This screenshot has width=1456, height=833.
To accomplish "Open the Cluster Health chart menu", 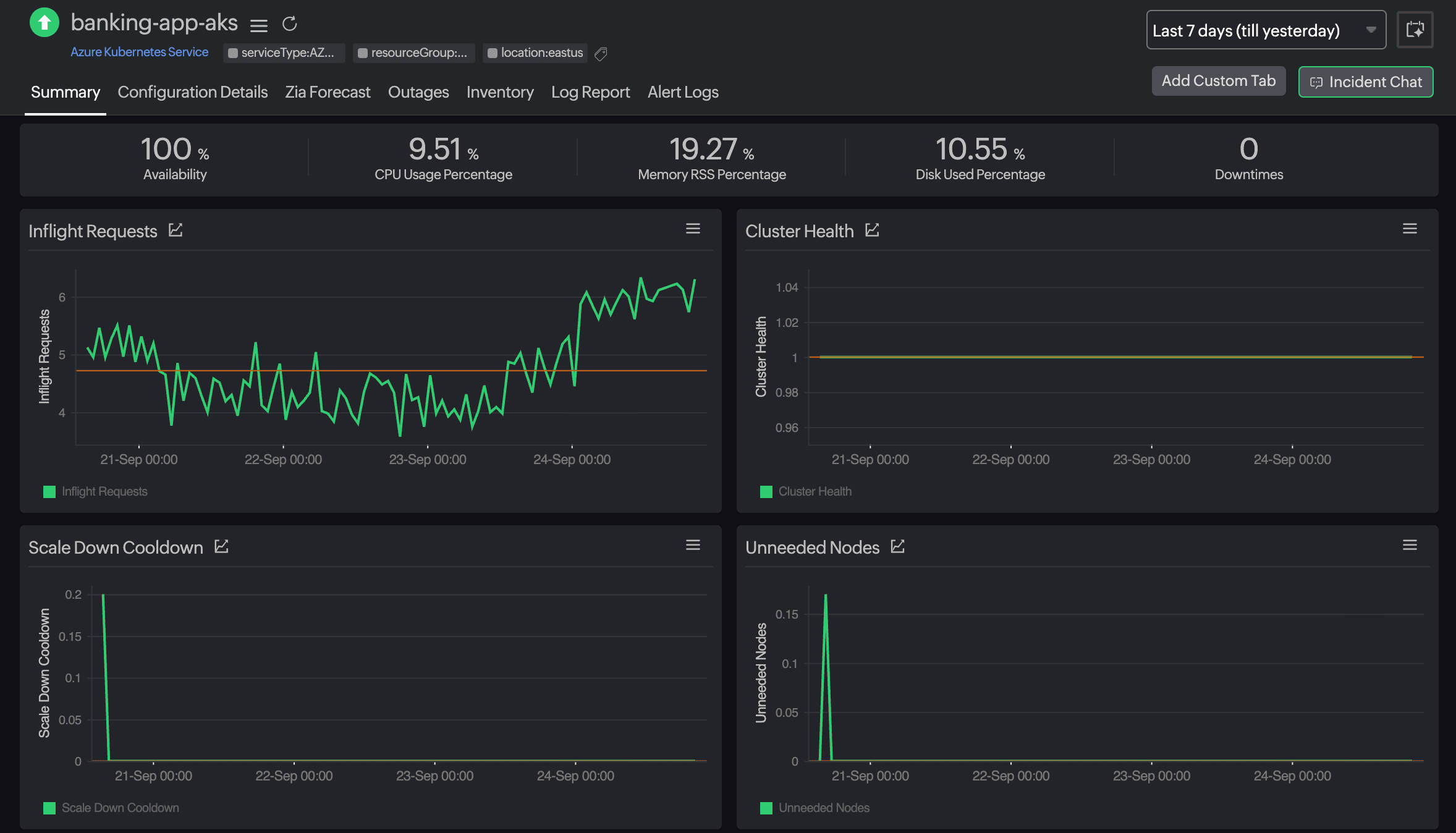I will (1410, 229).
